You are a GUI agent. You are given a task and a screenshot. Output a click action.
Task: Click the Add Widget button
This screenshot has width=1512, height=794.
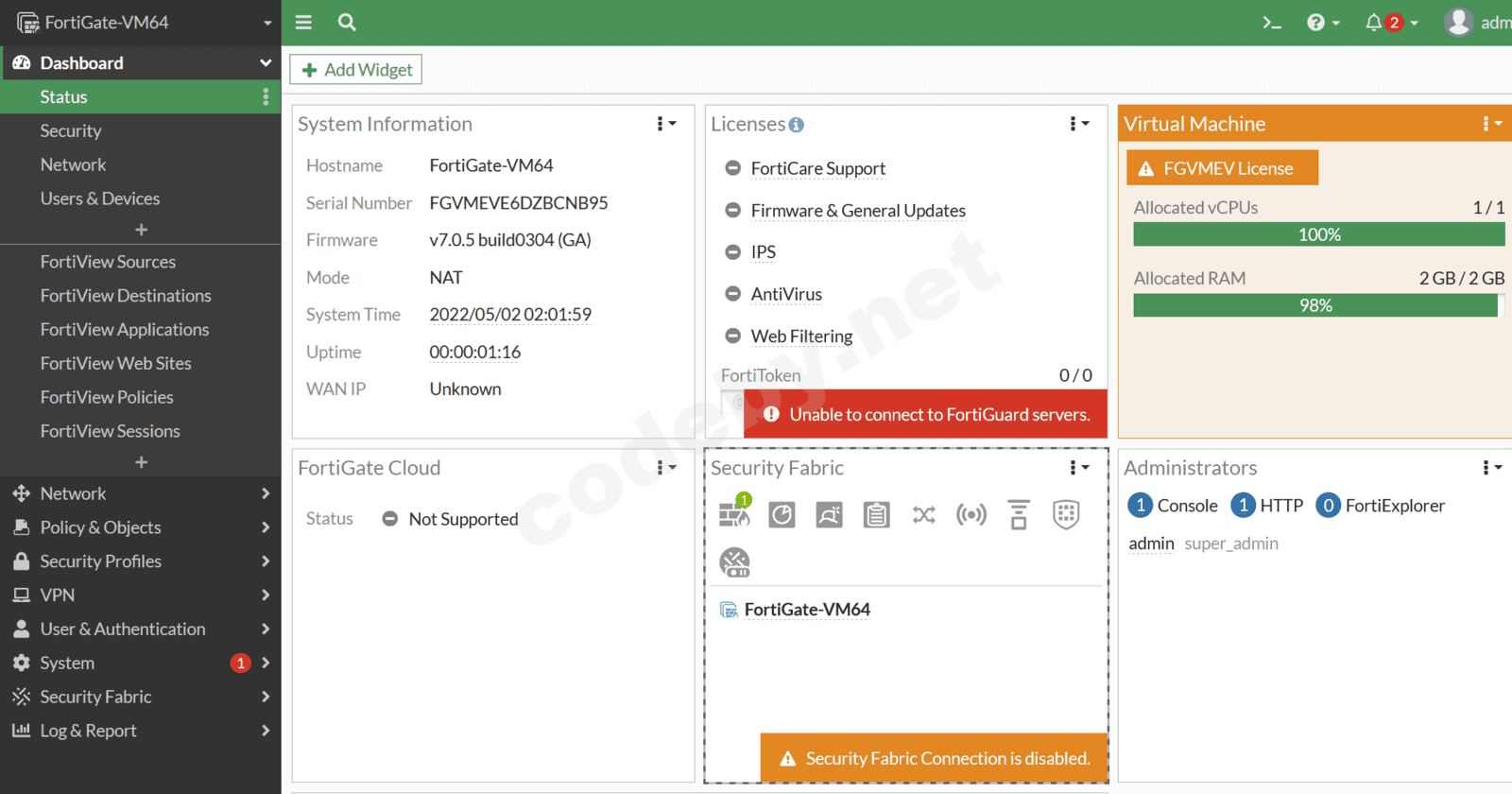[356, 70]
